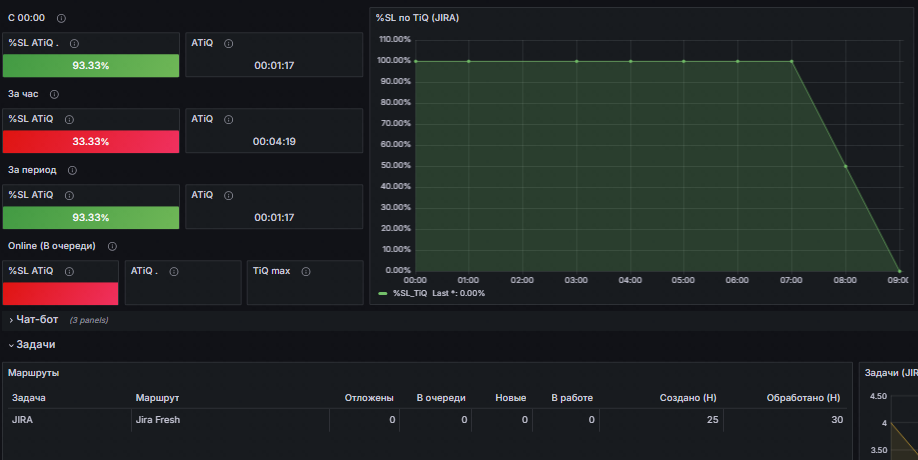Image resolution: width=918 pixels, height=460 pixels.
Task: Click the 100.00% label on chart Y axis
Action: click(x=394, y=60)
